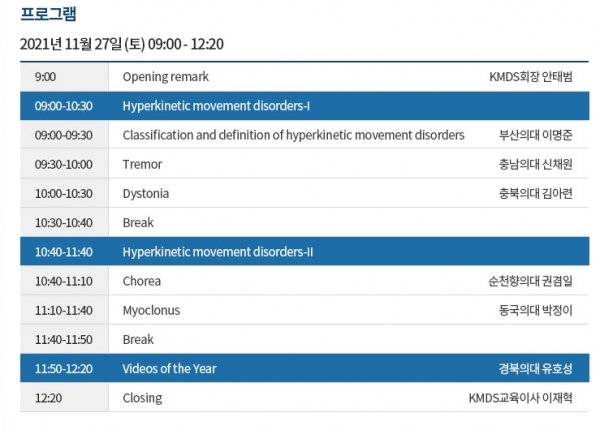Screen dimensions: 600x430
Task: Click the Videos of the Year header
Action: [169, 369]
